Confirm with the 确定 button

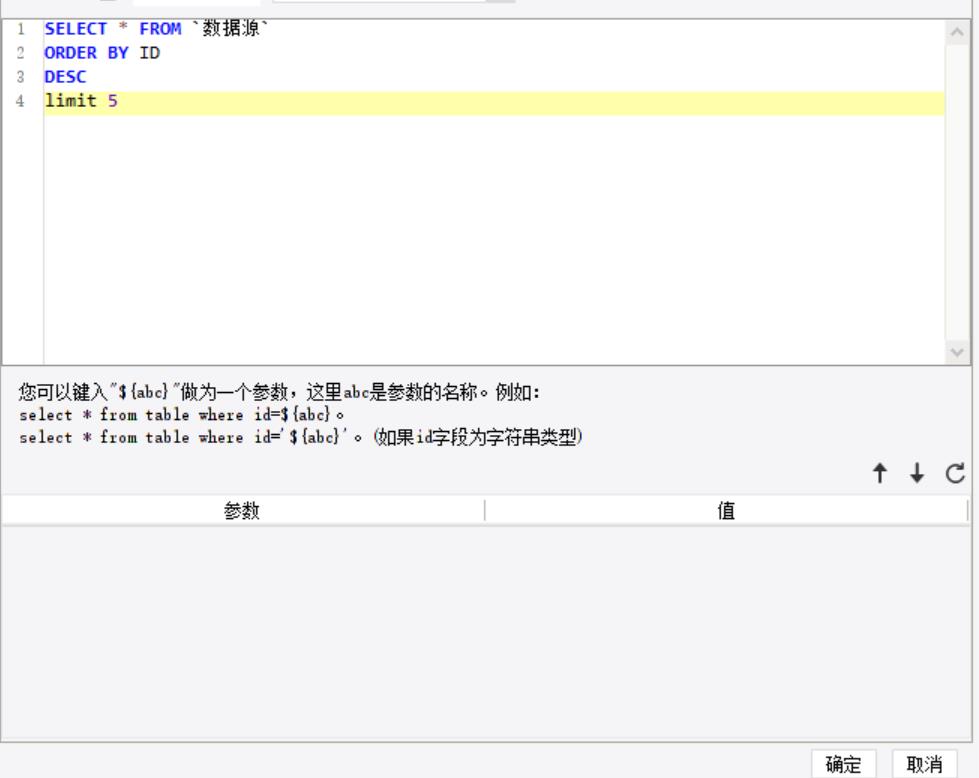point(843,764)
